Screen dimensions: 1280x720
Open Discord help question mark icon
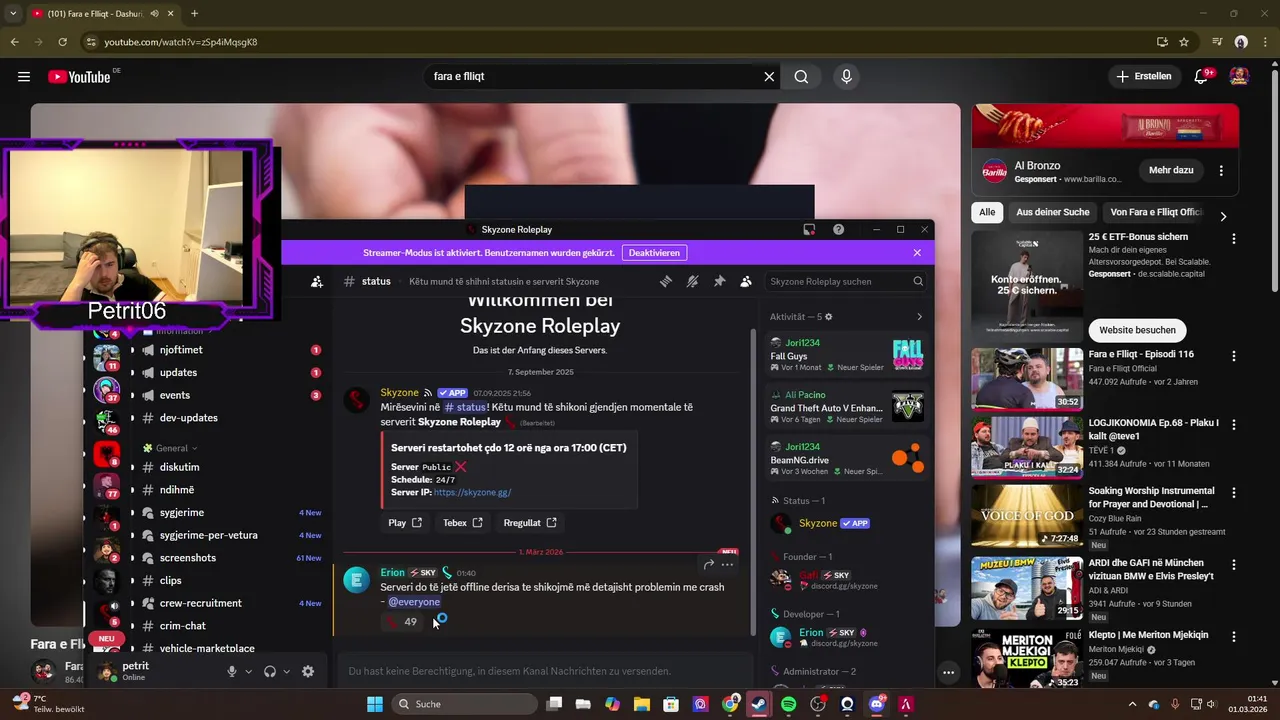tap(838, 229)
